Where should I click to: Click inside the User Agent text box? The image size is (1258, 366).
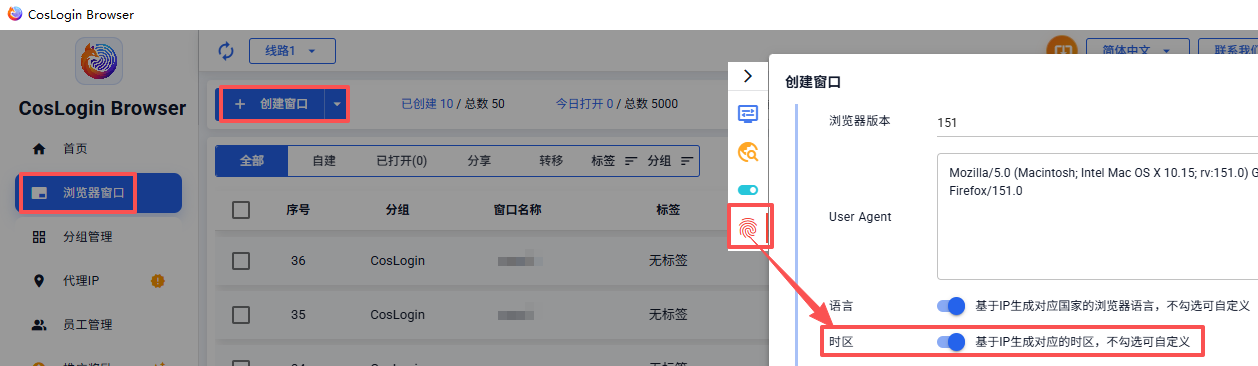pos(1097,216)
